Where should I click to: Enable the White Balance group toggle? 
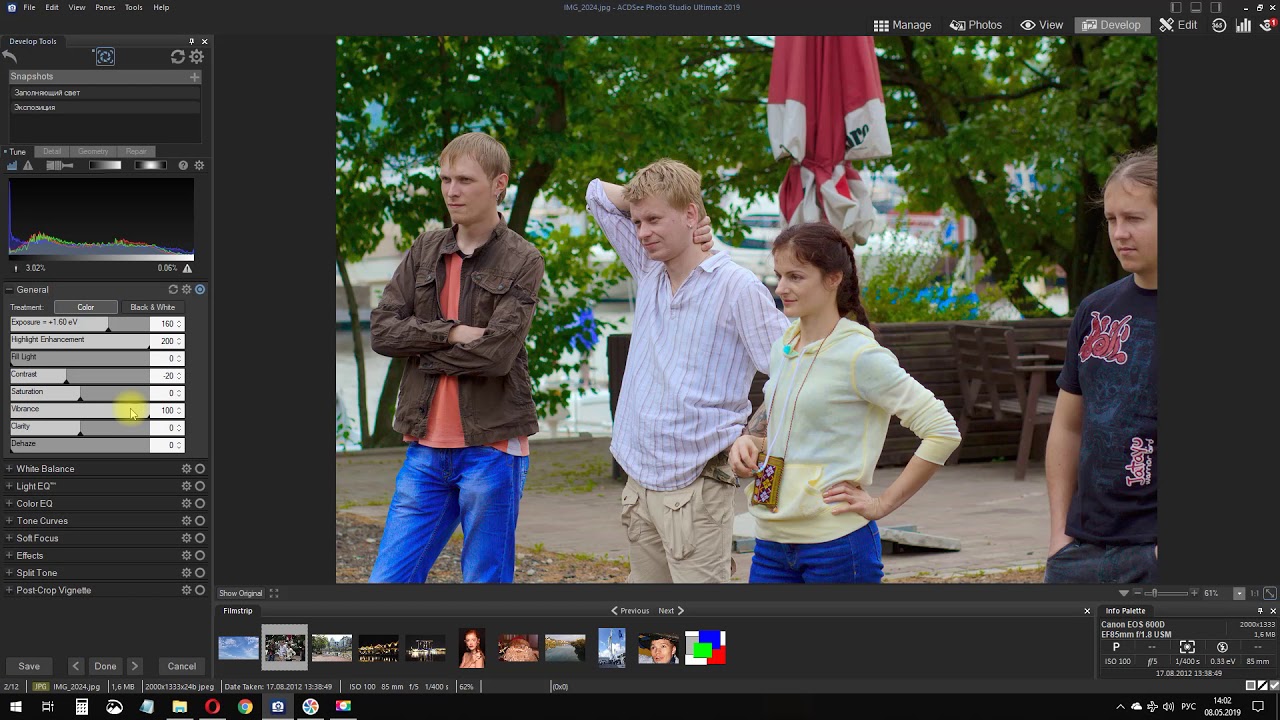click(x=200, y=469)
